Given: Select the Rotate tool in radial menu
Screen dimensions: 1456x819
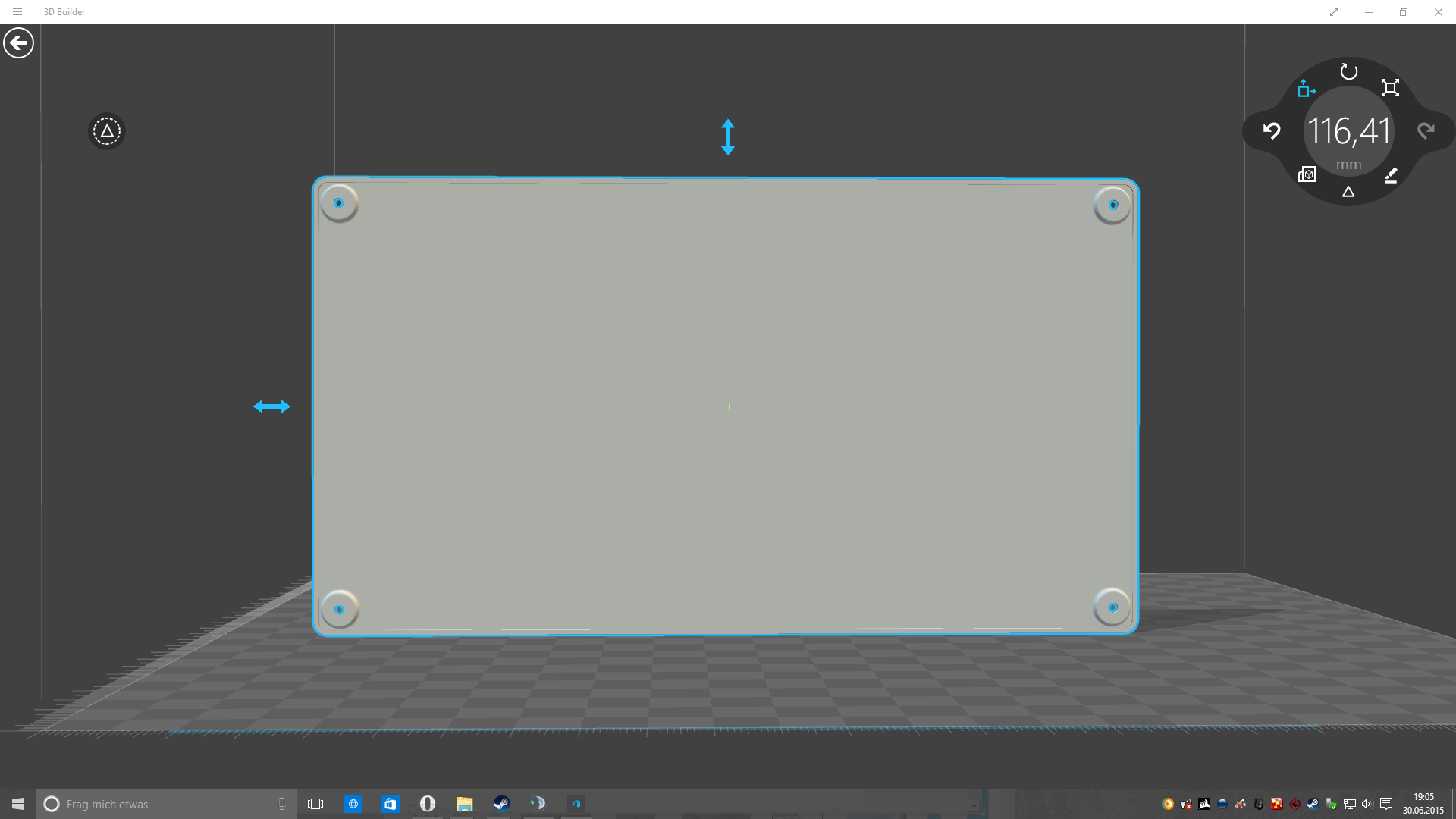Looking at the screenshot, I should (x=1348, y=71).
